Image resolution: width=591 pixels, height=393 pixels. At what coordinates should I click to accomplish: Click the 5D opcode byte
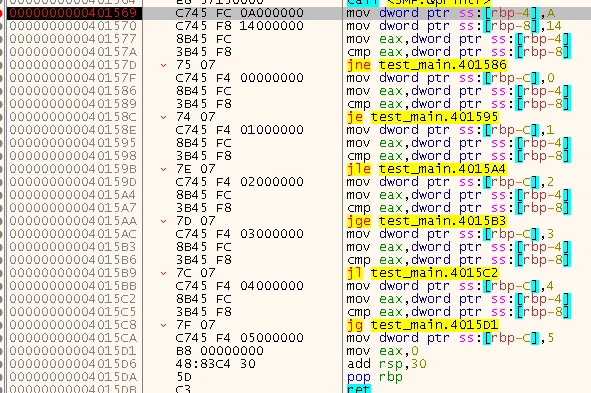[x=184, y=377]
